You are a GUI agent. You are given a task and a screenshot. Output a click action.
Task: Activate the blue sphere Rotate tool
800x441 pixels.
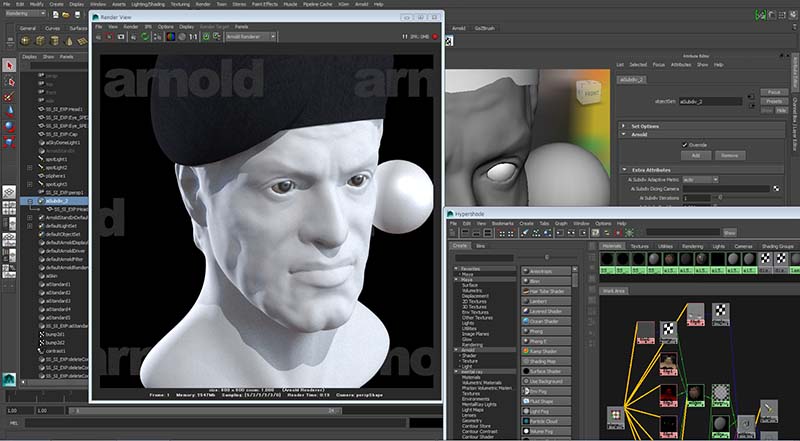9,127
